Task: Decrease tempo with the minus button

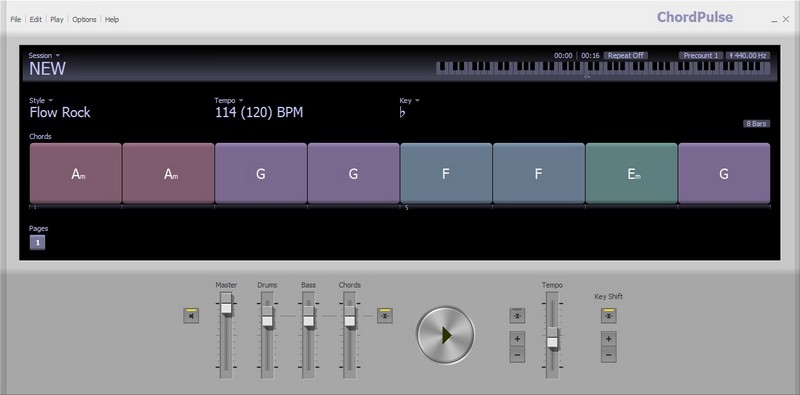Action: [x=517, y=355]
